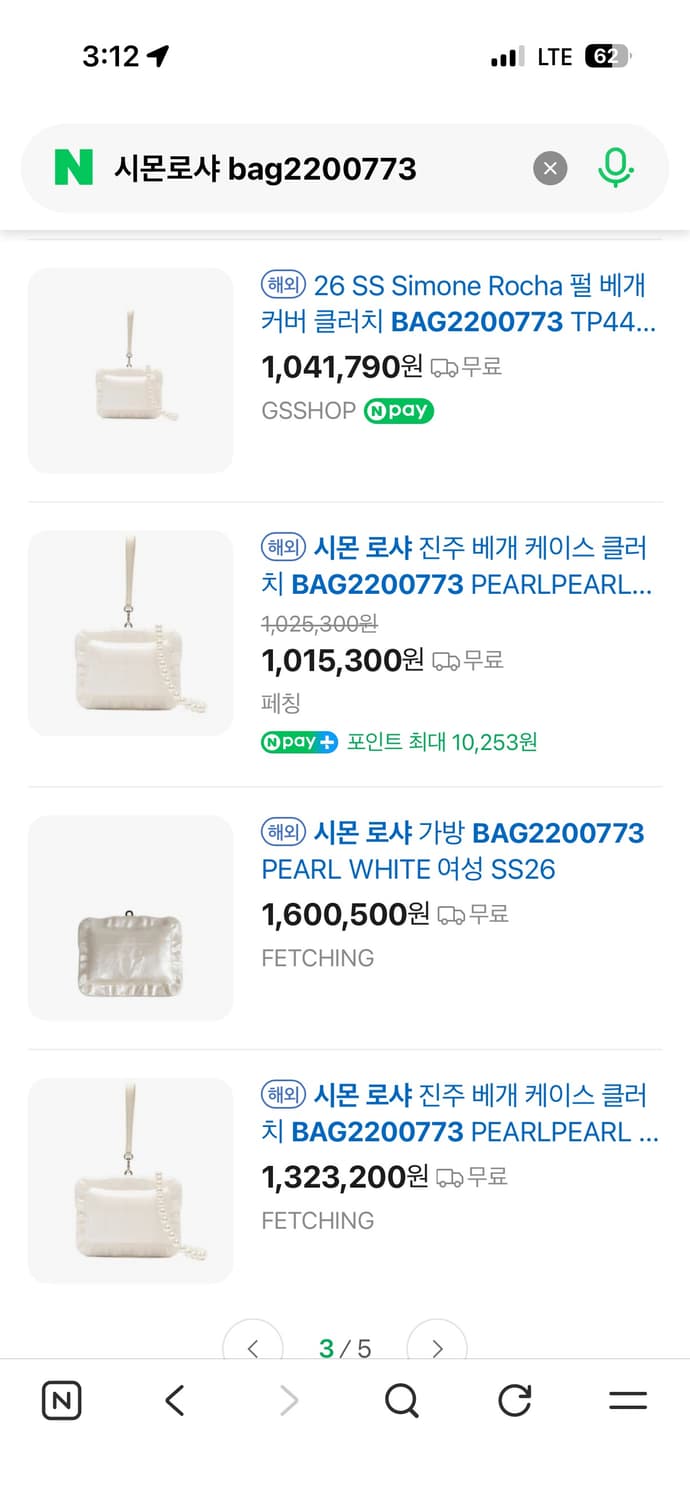Screen dimensions: 690x1500
Task: Tap the Naver home icon in bottom bar
Action: point(61,1400)
